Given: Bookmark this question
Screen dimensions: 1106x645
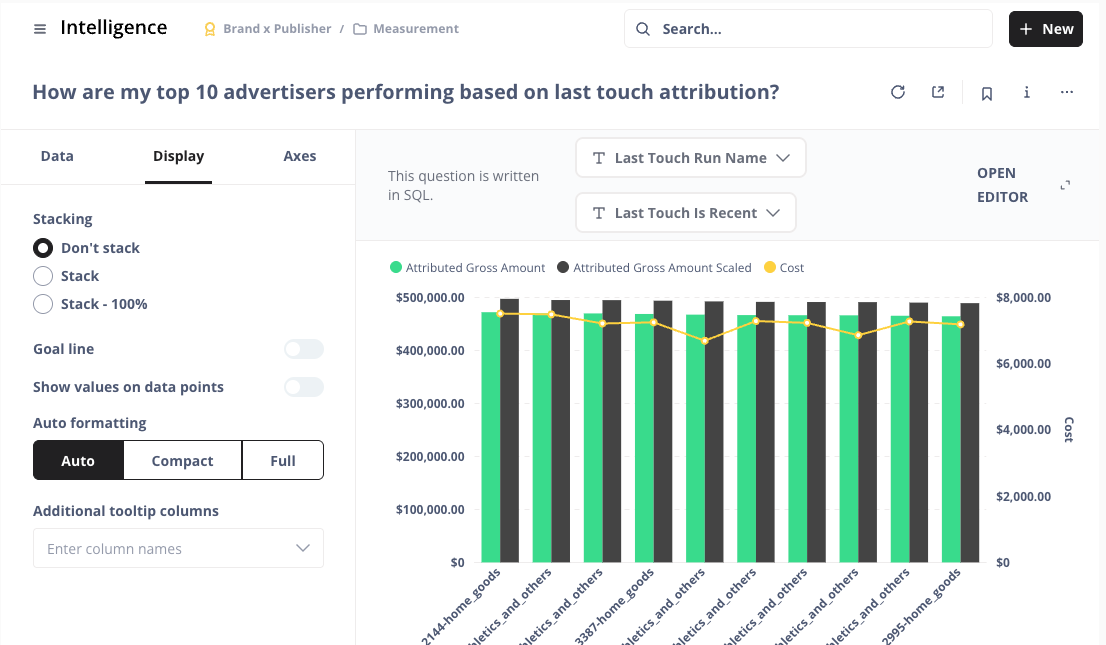Looking at the screenshot, I should (x=987, y=93).
